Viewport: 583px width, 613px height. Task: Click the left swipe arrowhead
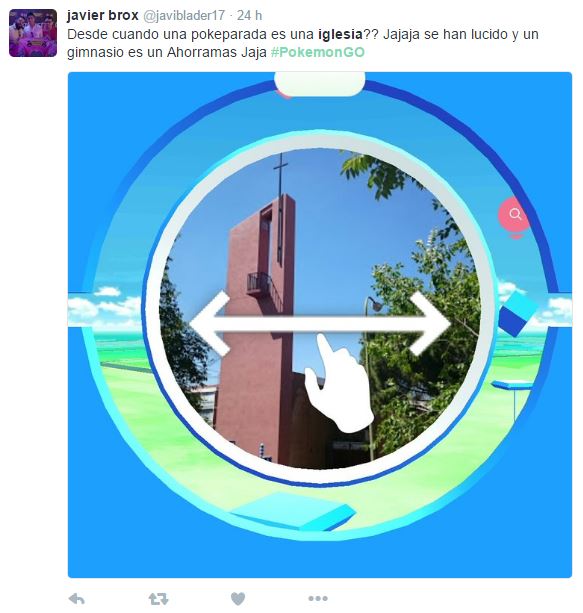[x=210, y=324]
